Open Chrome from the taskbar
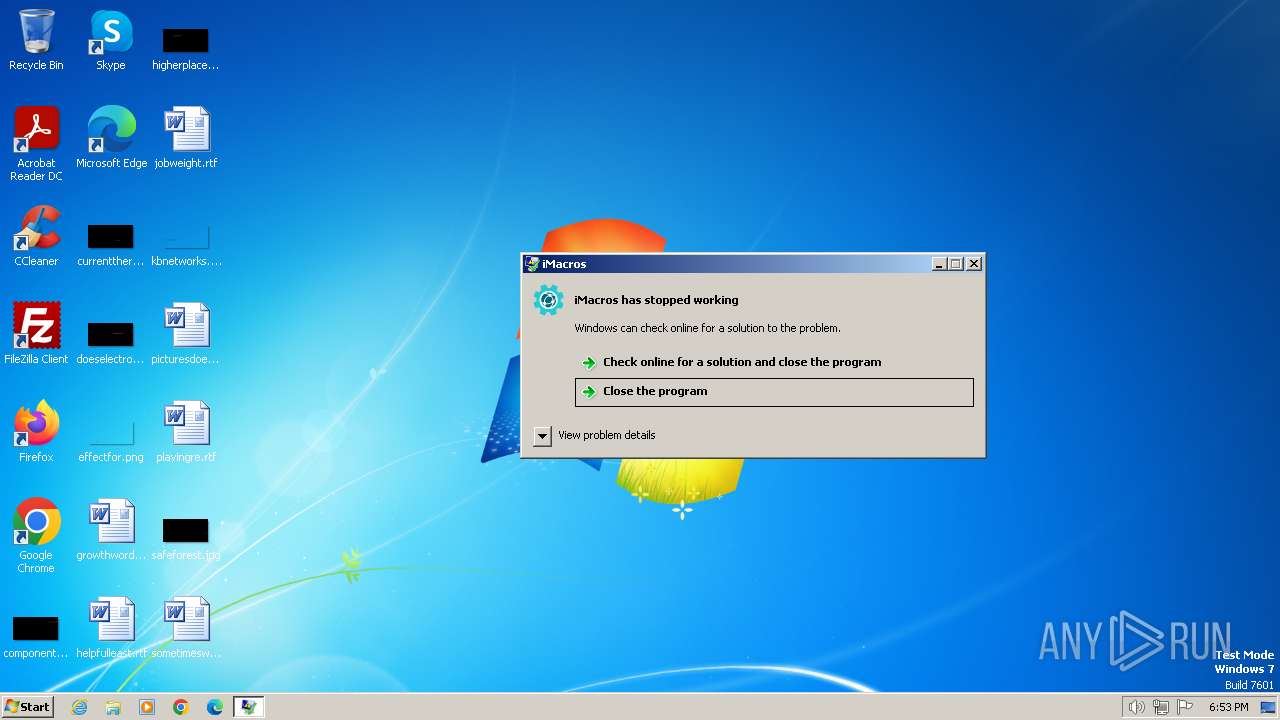Screen dimensions: 1280x720 tap(181, 707)
